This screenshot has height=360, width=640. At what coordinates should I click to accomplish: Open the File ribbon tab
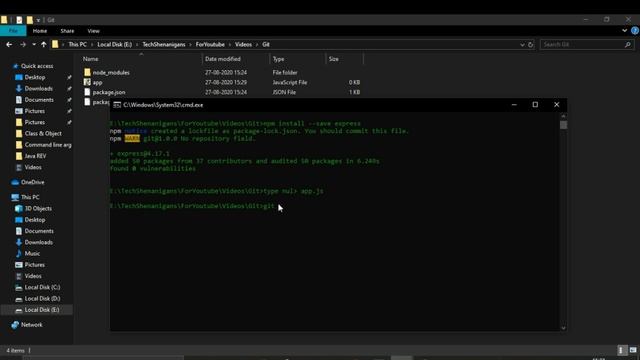pos(13,31)
